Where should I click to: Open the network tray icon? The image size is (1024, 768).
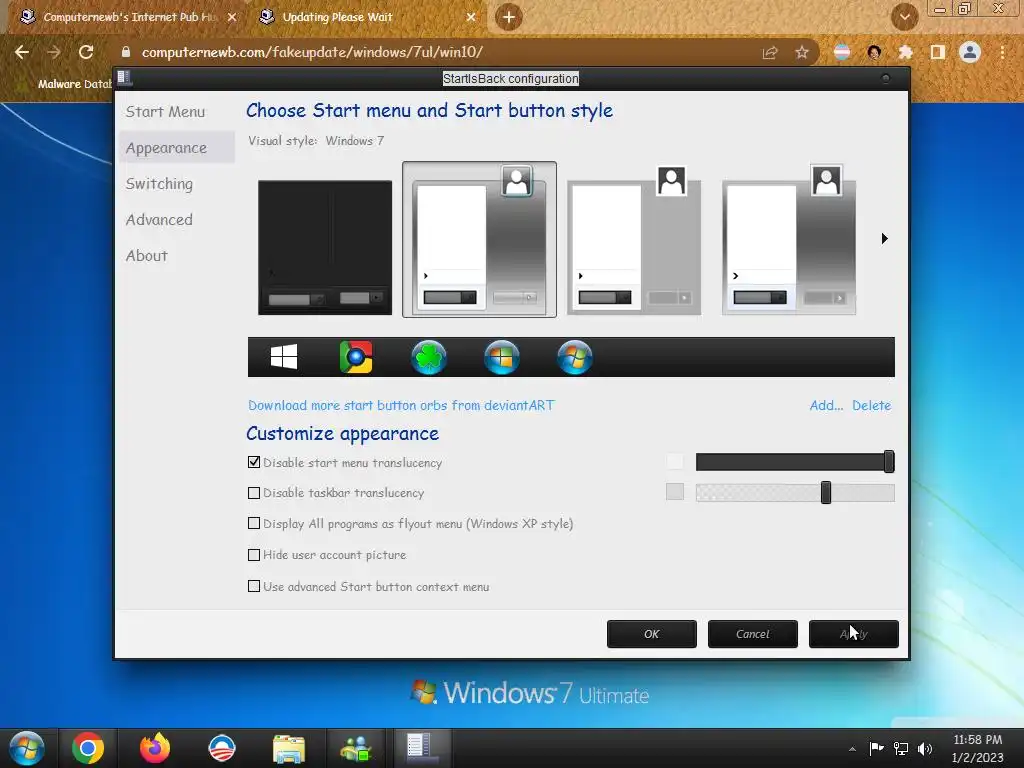click(x=901, y=748)
